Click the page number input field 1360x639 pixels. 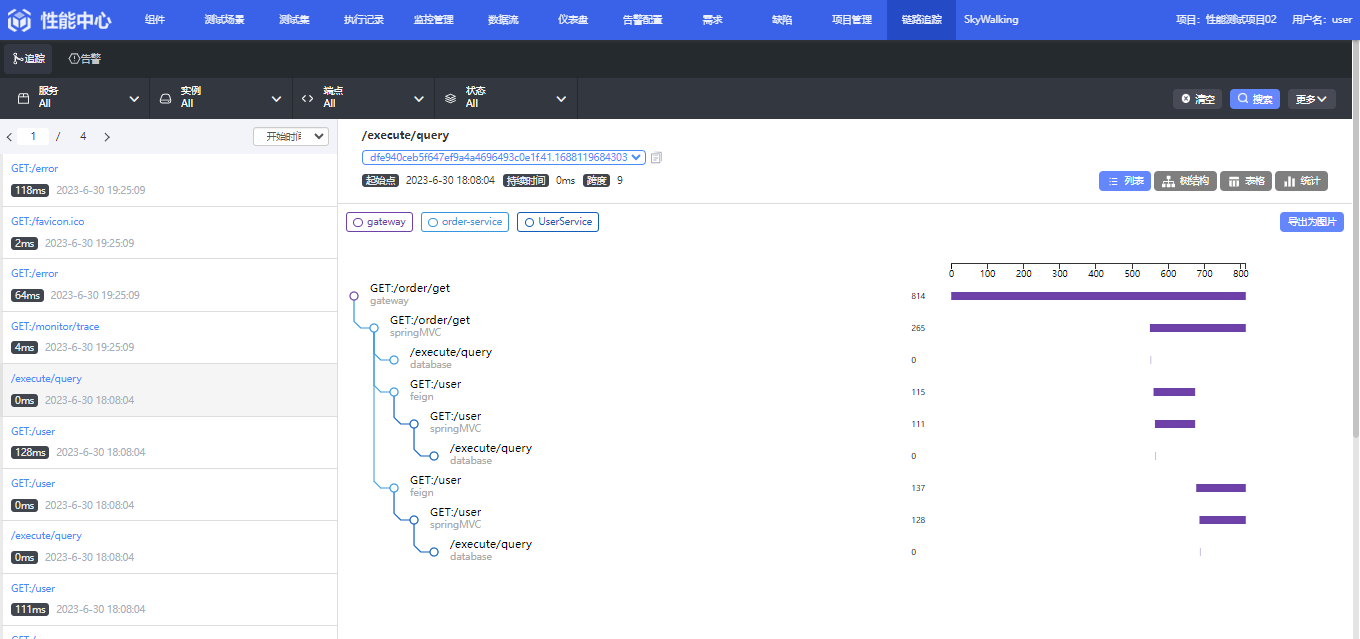click(x=33, y=137)
